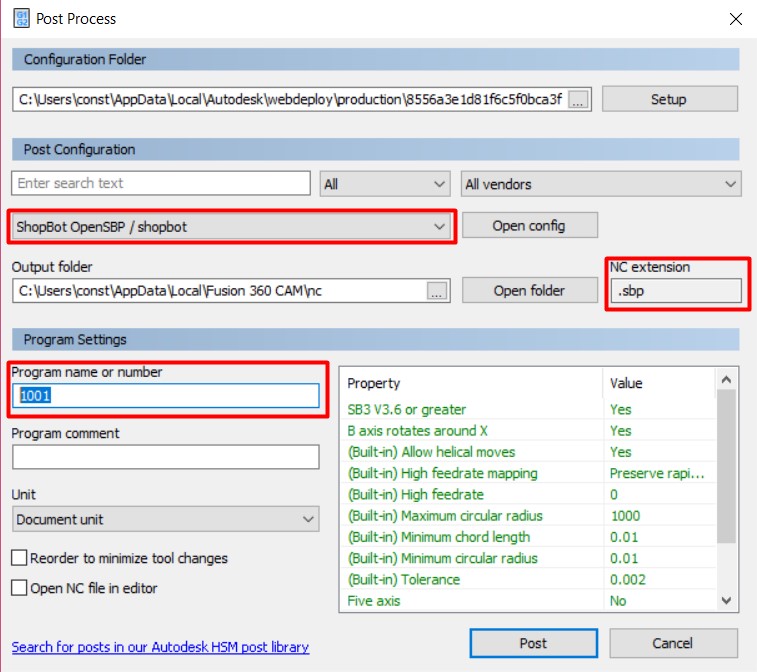Select the Five axis property row

click(530, 601)
